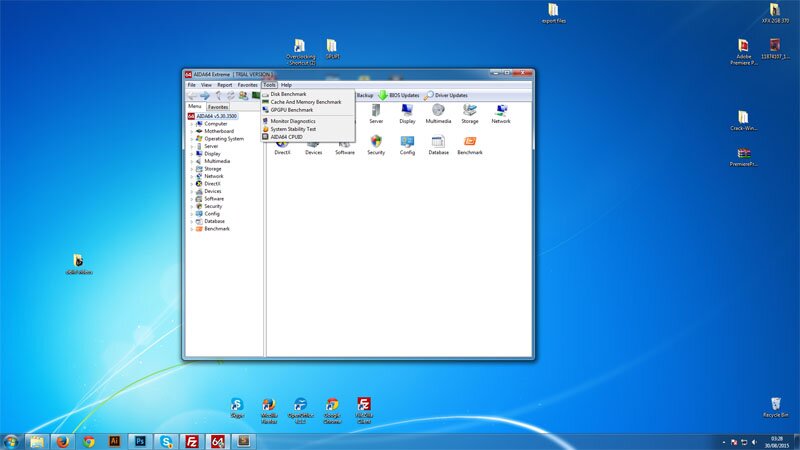Open the Help menu

point(286,85)
